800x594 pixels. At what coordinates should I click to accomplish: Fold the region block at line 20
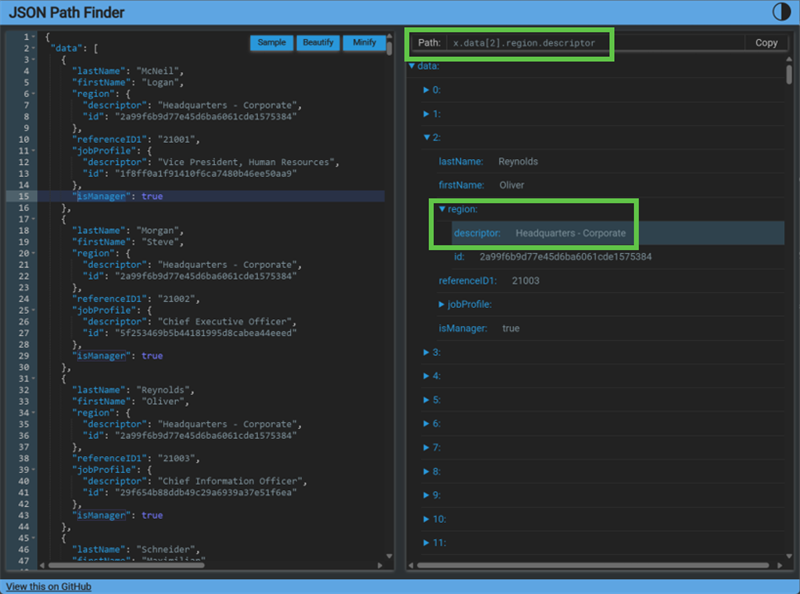(33, 254)
